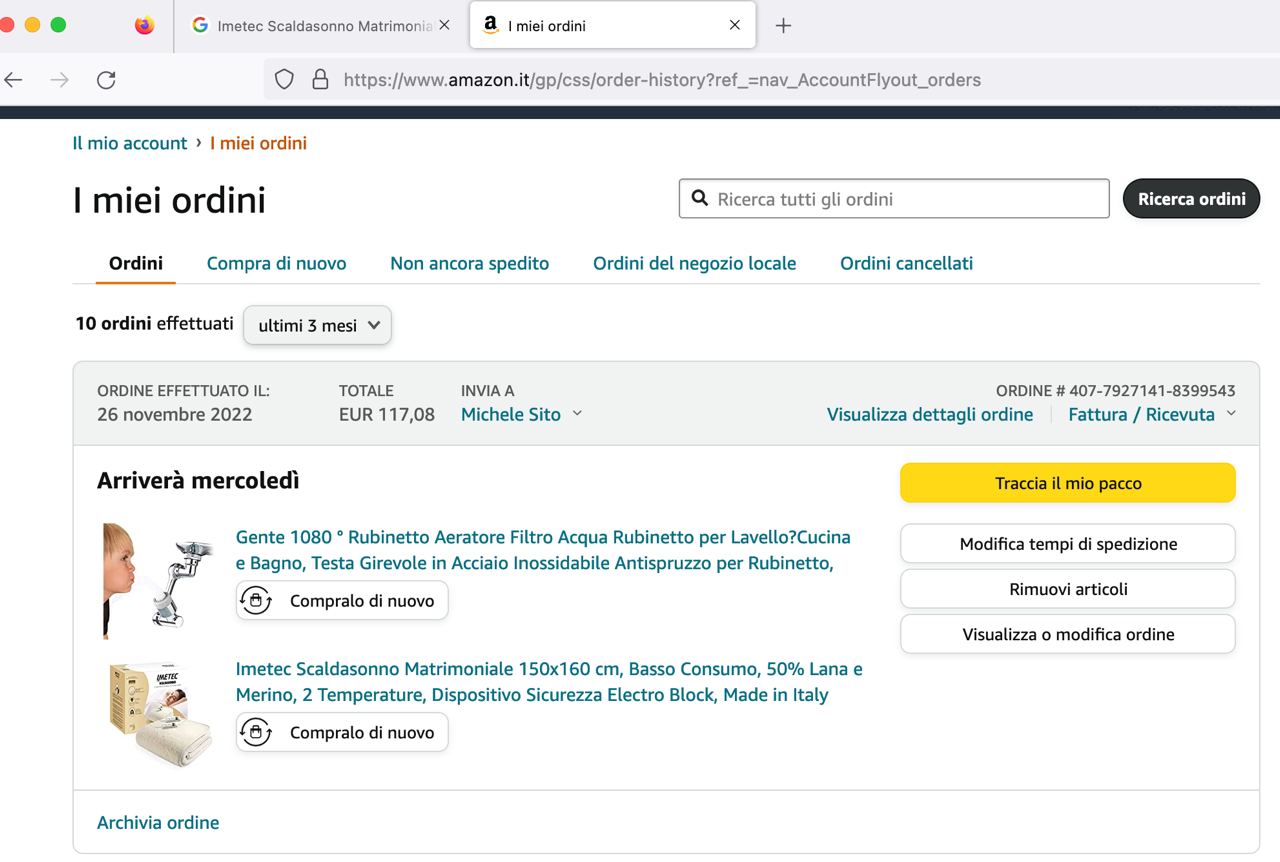Click the Gente rubinetto product thumbnail
Screen dimensions: 1280x862
click(x=158, y=581)
